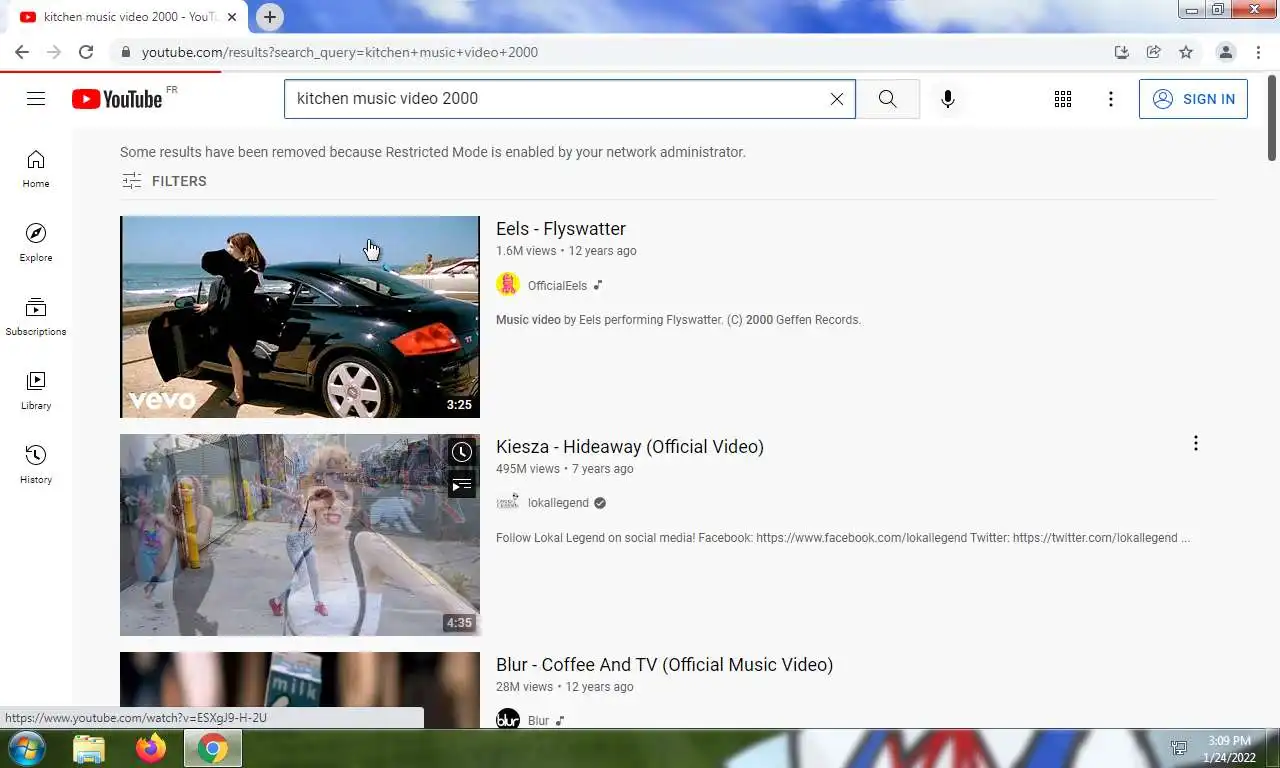
Task: Open Library in the sidebar
Action: point(36,391)
